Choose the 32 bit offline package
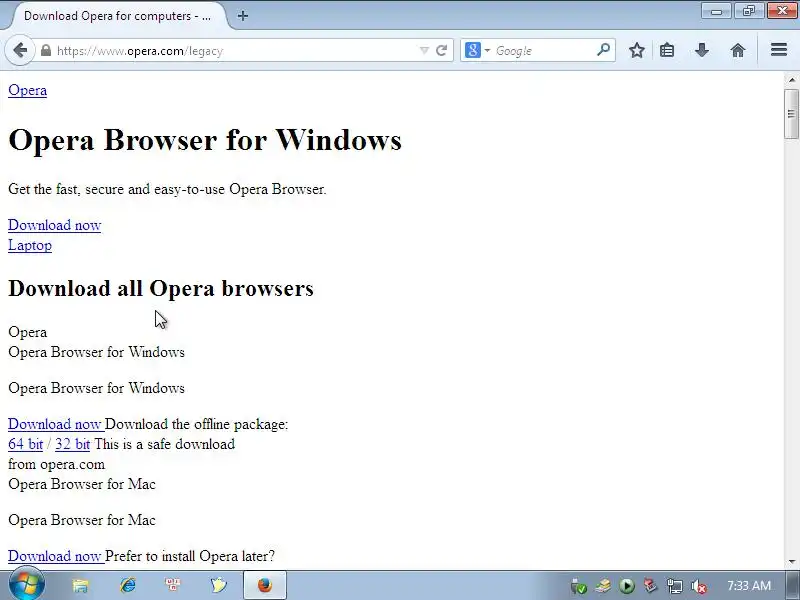Image resolution: width=800 pixels, height=600 pixels. (x=72, y=444)
